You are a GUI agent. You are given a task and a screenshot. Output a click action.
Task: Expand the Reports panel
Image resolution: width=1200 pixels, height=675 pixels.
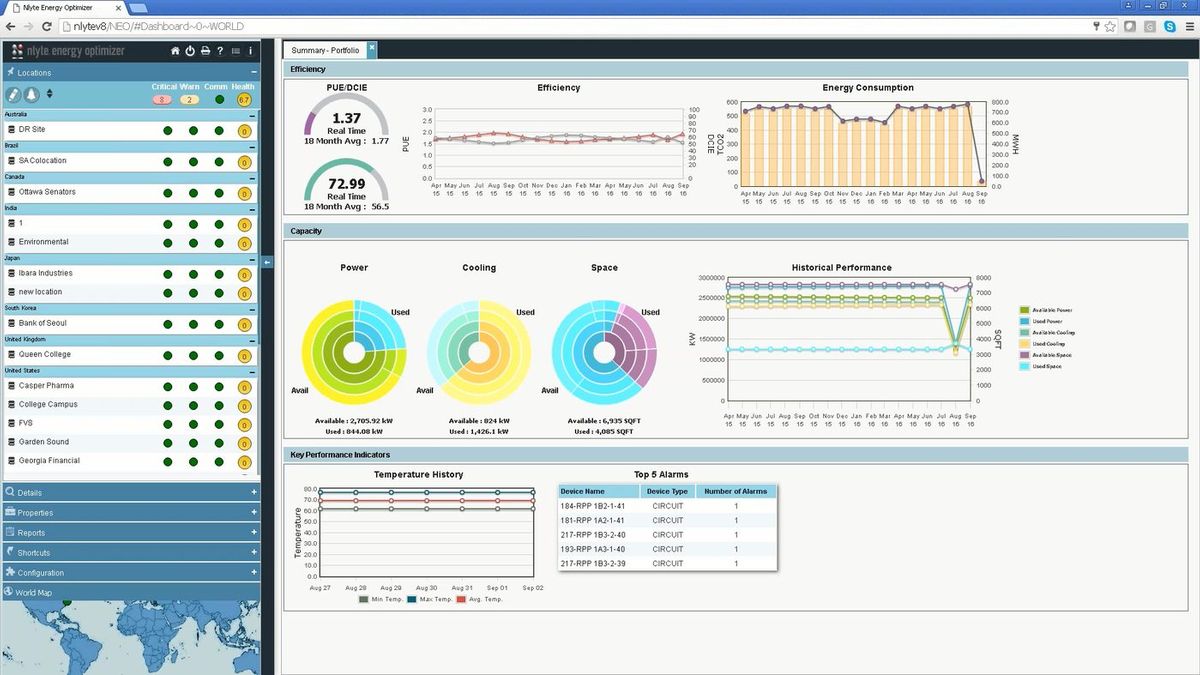click(x=130, y=532)
